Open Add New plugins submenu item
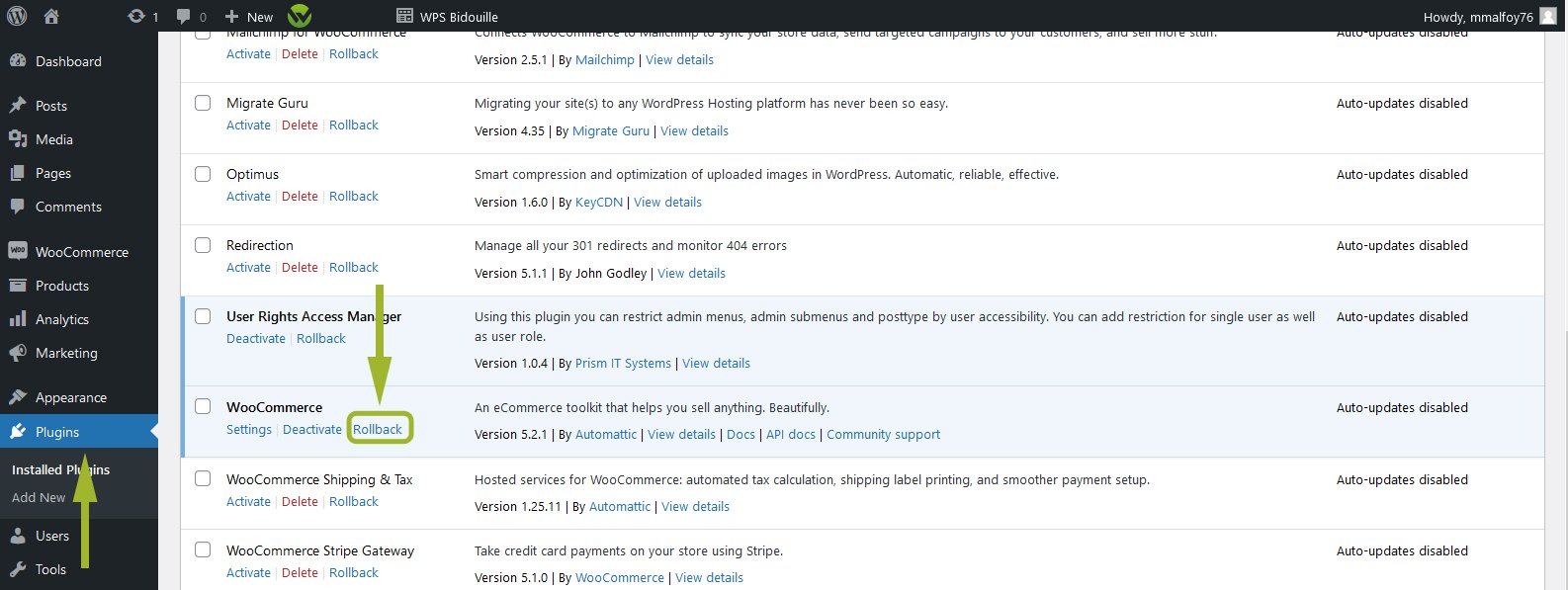Screen dimensions: 1568x590 tap(39, 497)
